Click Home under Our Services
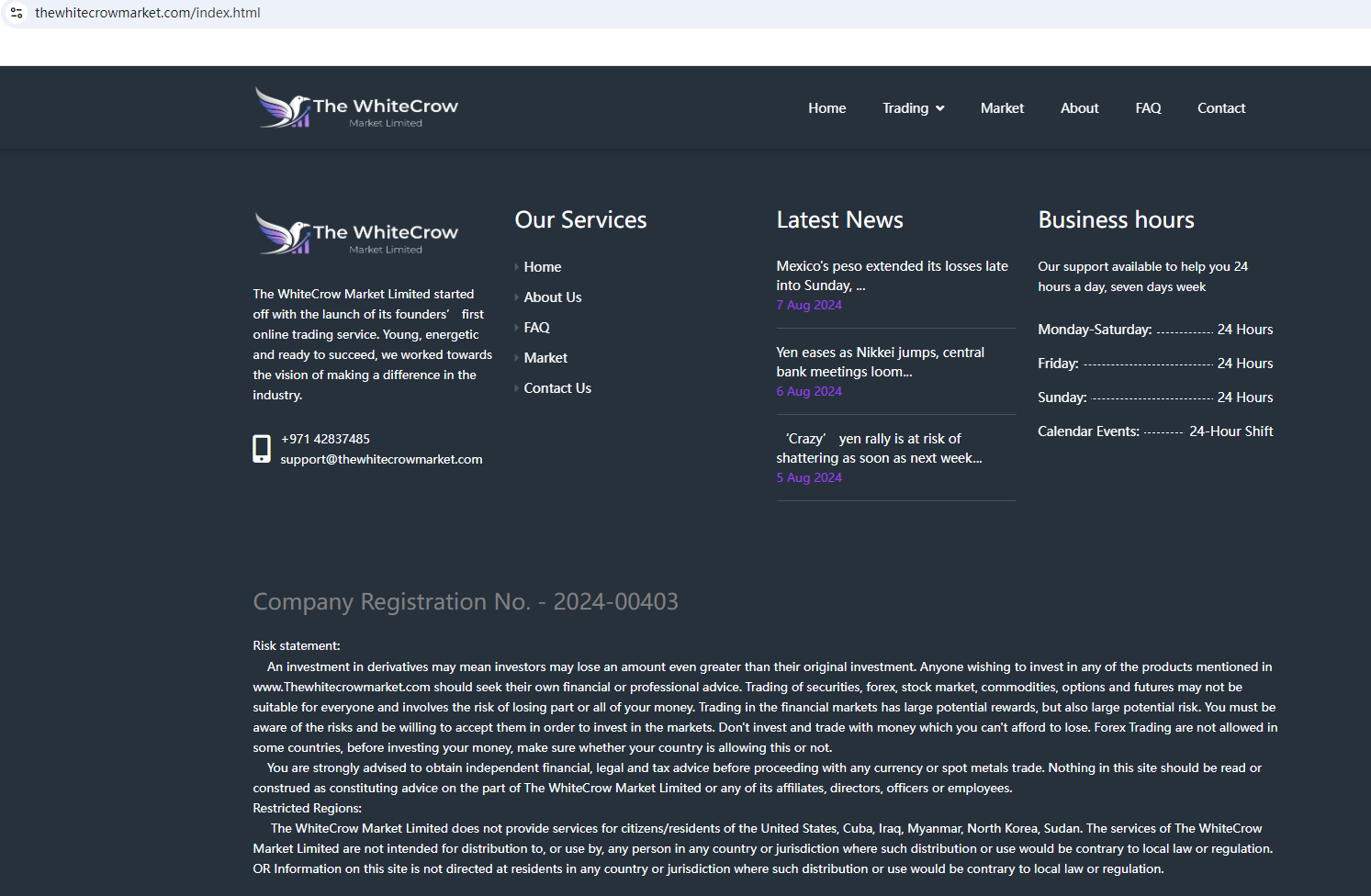This screenshot has width=1371, height=896. (x=543, y=267)
